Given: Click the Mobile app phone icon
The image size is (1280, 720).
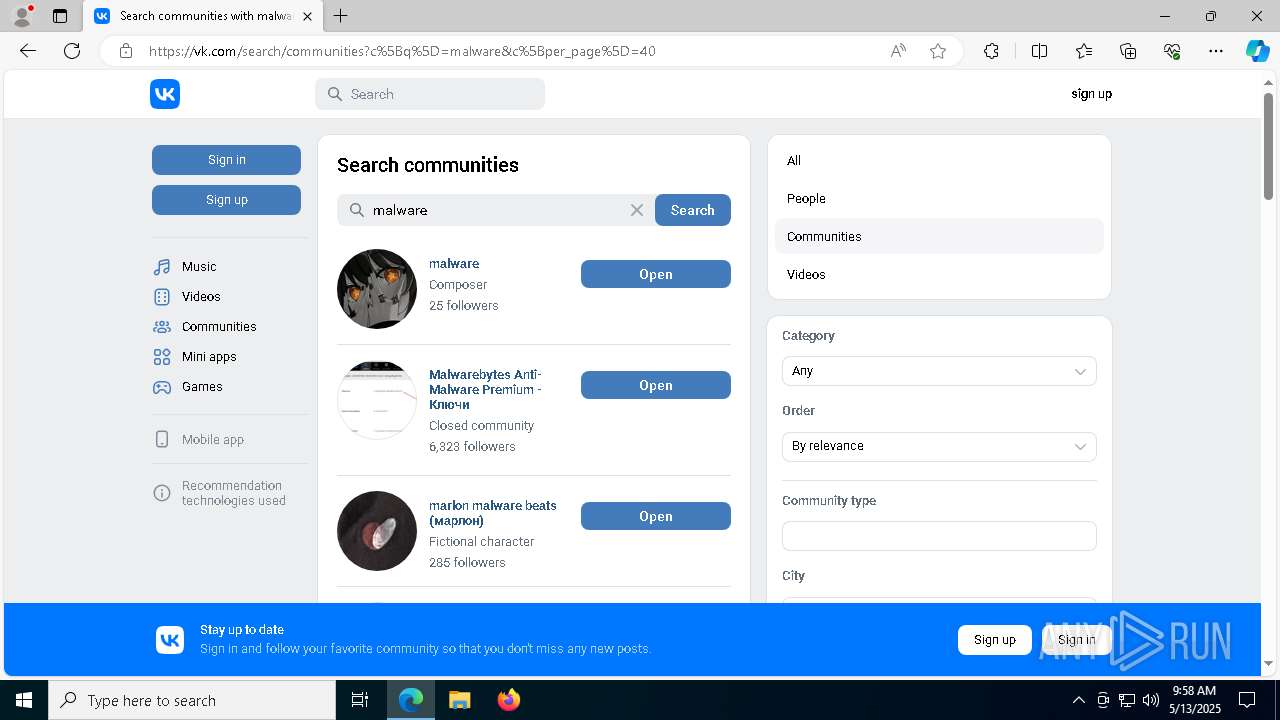Looking at the screenshot, I should coord(162,440).
